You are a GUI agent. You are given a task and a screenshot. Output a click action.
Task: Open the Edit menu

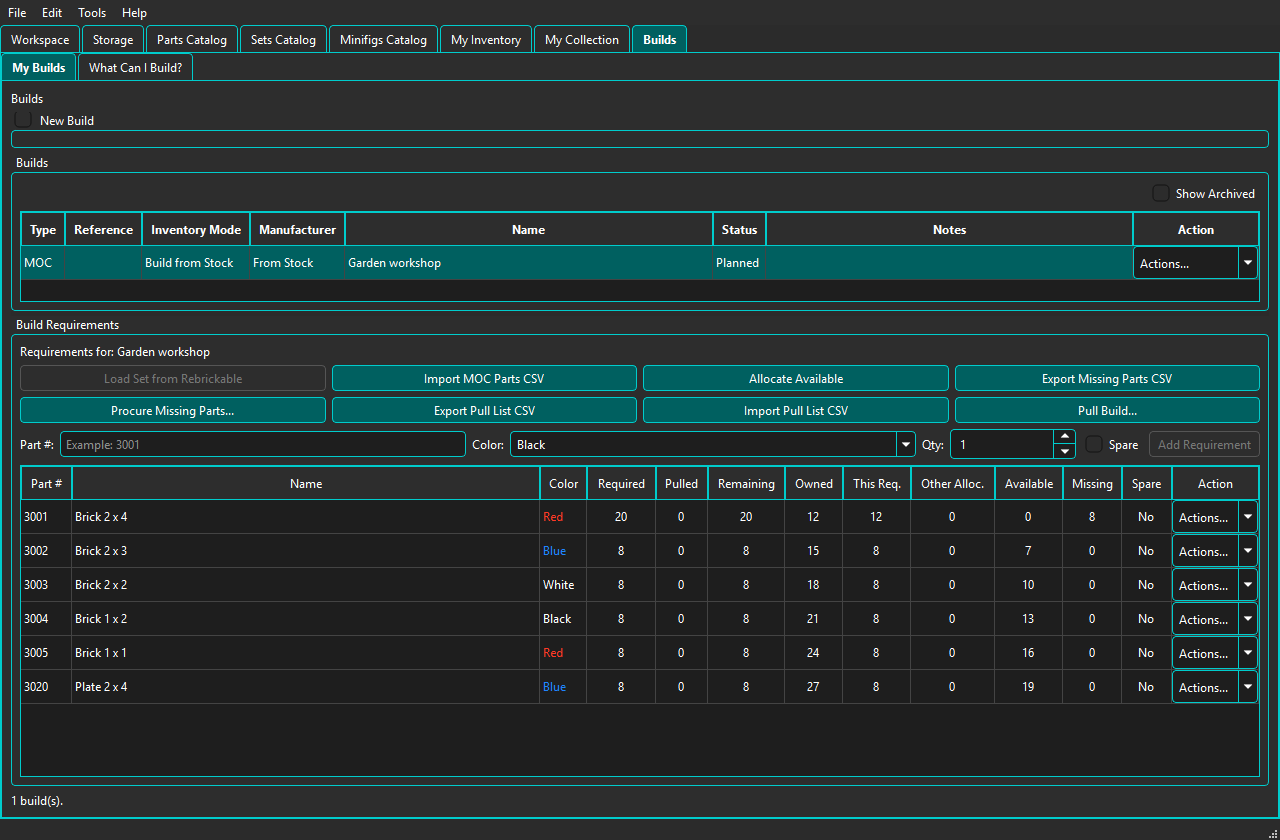pos(52,13)
